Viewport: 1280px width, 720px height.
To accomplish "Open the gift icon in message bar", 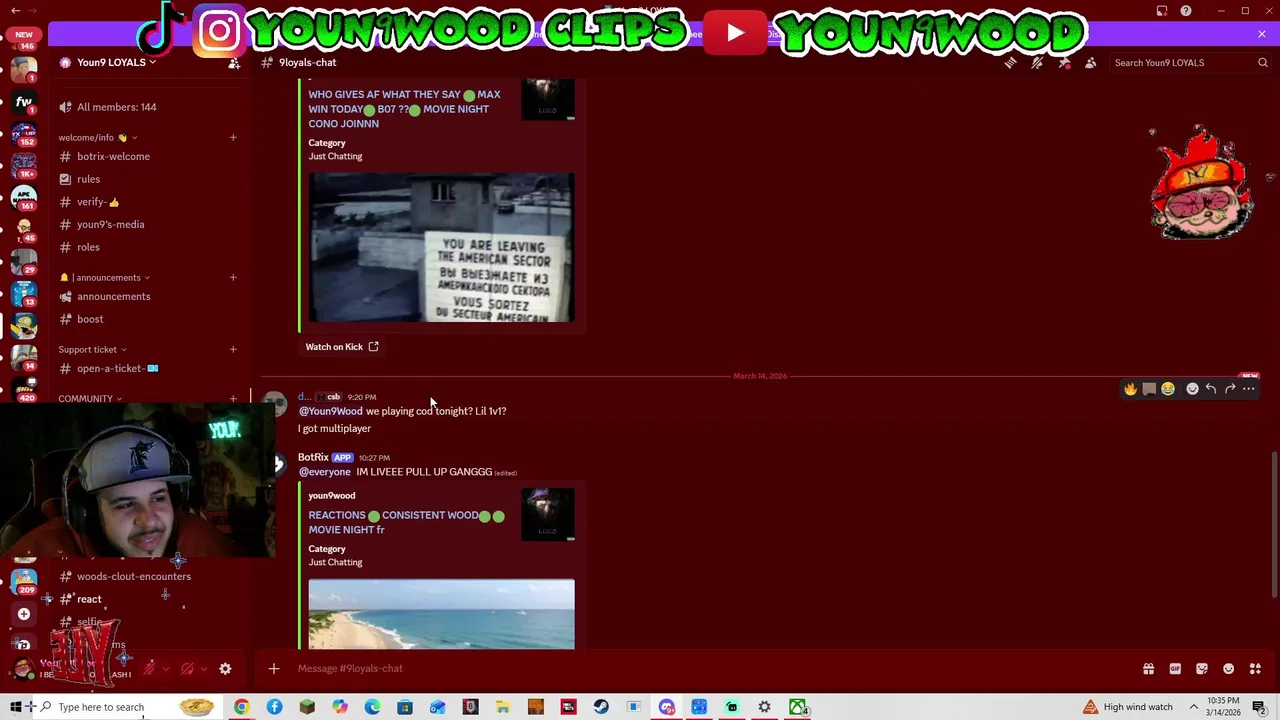I will [1148, 669].
